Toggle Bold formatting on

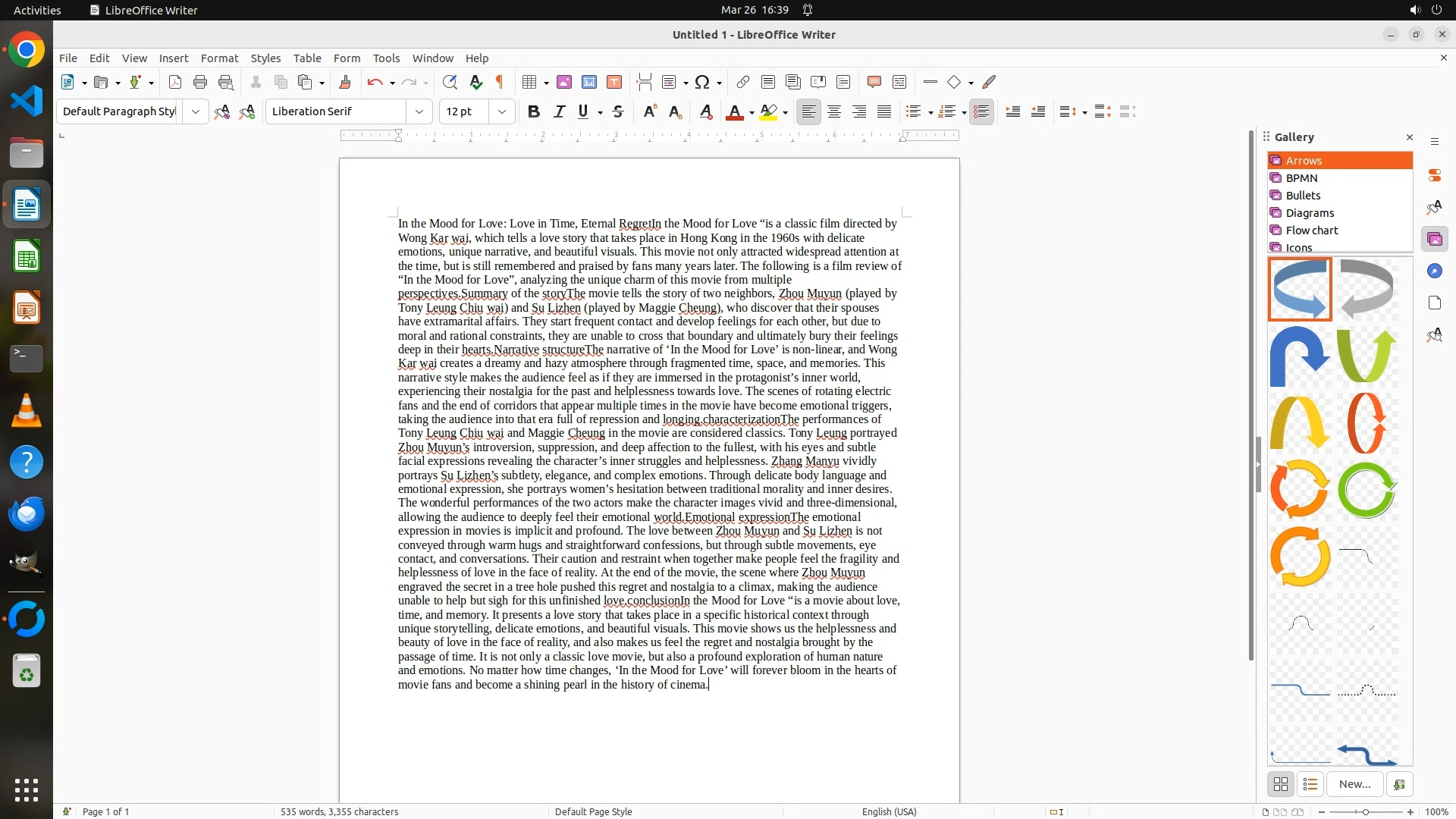pos(534,111)
